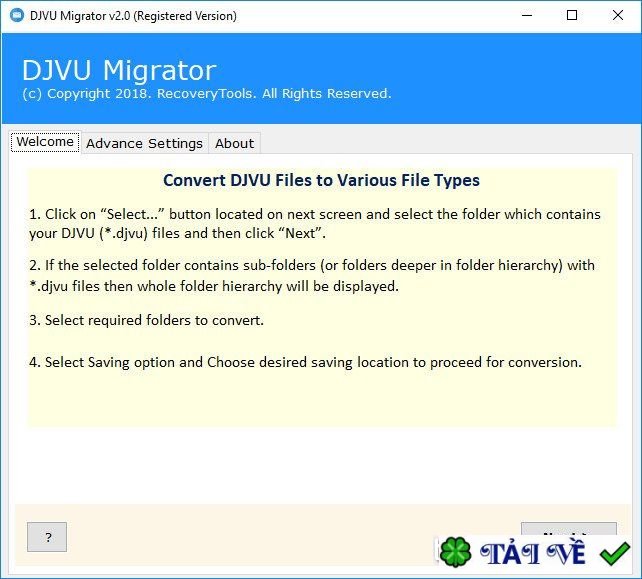Click step 2 instruction about sub-folders
Screen dimensions: 642x579
312,276
